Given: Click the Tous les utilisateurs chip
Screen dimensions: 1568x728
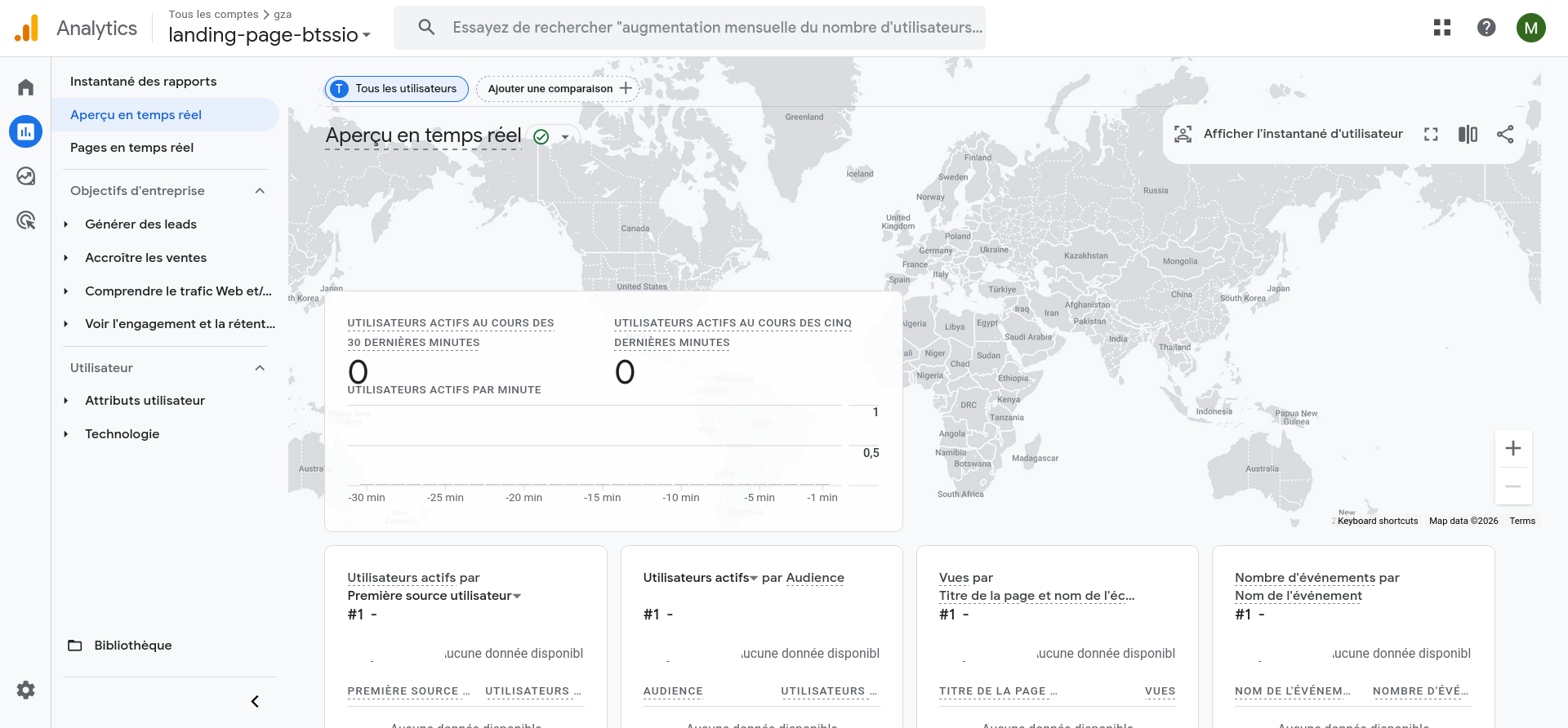Looking at the screenshot, I should [397, 89].
